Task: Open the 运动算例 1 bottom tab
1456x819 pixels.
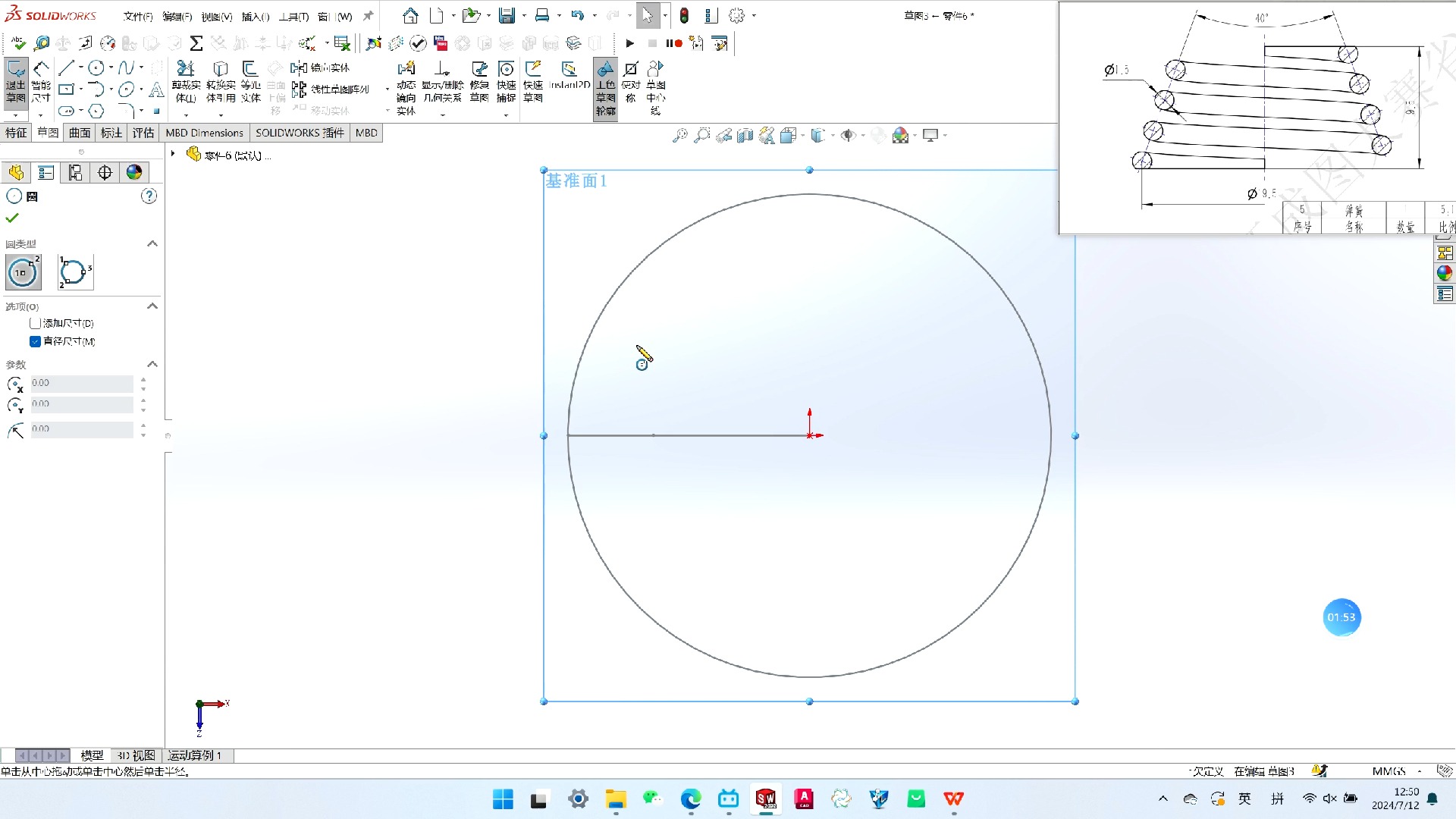Action: coord(195,755)
